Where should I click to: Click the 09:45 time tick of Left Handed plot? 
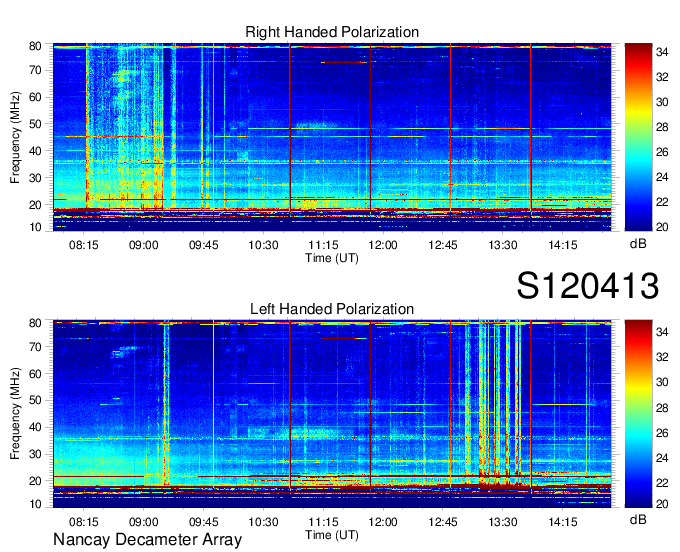[x=203, y=522]
